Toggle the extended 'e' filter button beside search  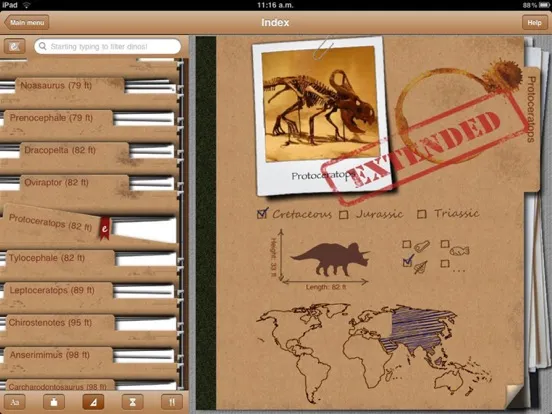(x=14, y=46)
